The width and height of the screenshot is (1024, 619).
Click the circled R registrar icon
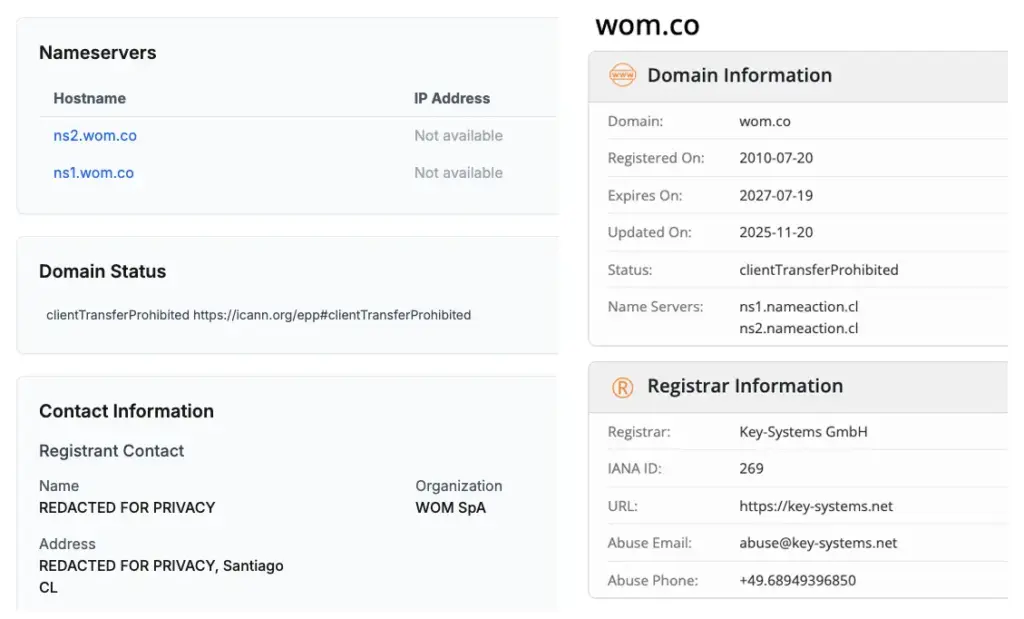(x=622, y=386)
